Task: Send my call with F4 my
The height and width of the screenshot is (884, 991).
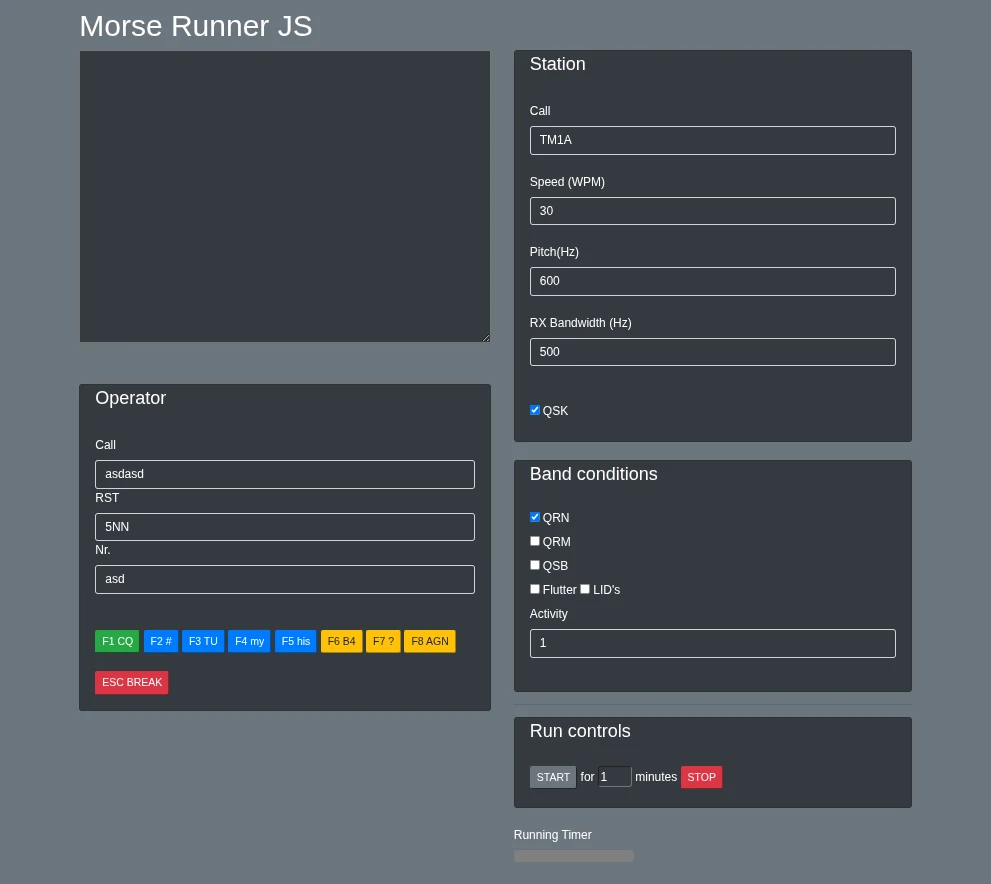Action: (249, 641)
